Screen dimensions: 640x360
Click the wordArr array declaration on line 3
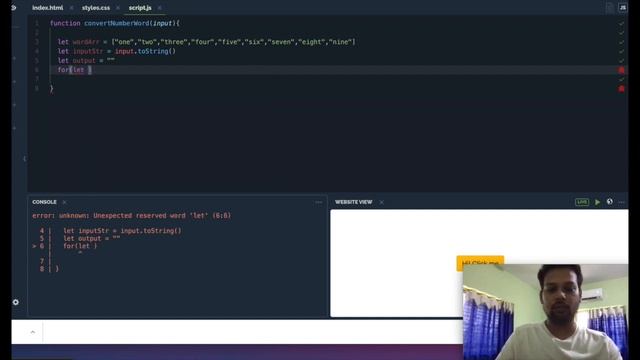(x=207, y=42)
